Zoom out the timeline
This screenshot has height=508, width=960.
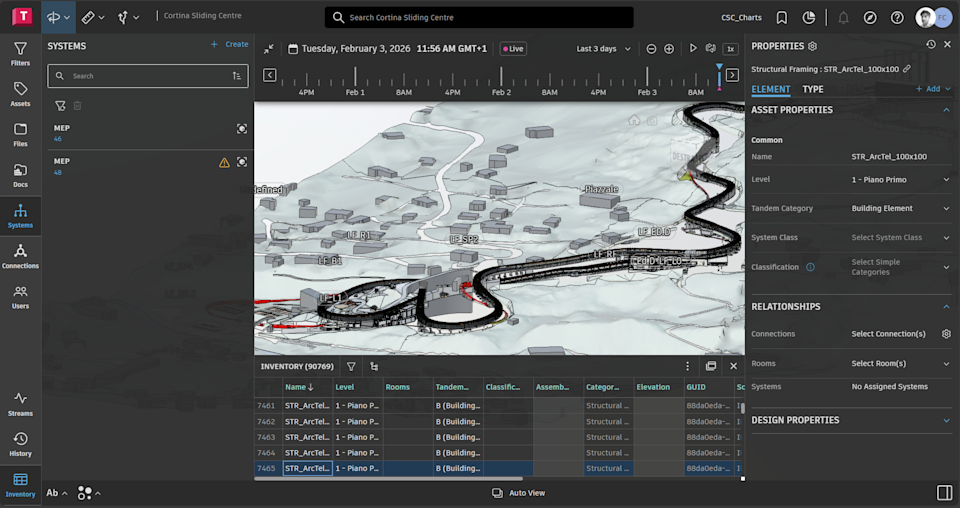651,49
